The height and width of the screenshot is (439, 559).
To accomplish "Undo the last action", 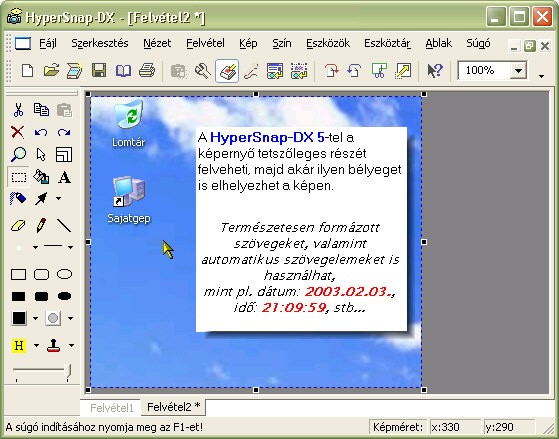I will [41, 132].
